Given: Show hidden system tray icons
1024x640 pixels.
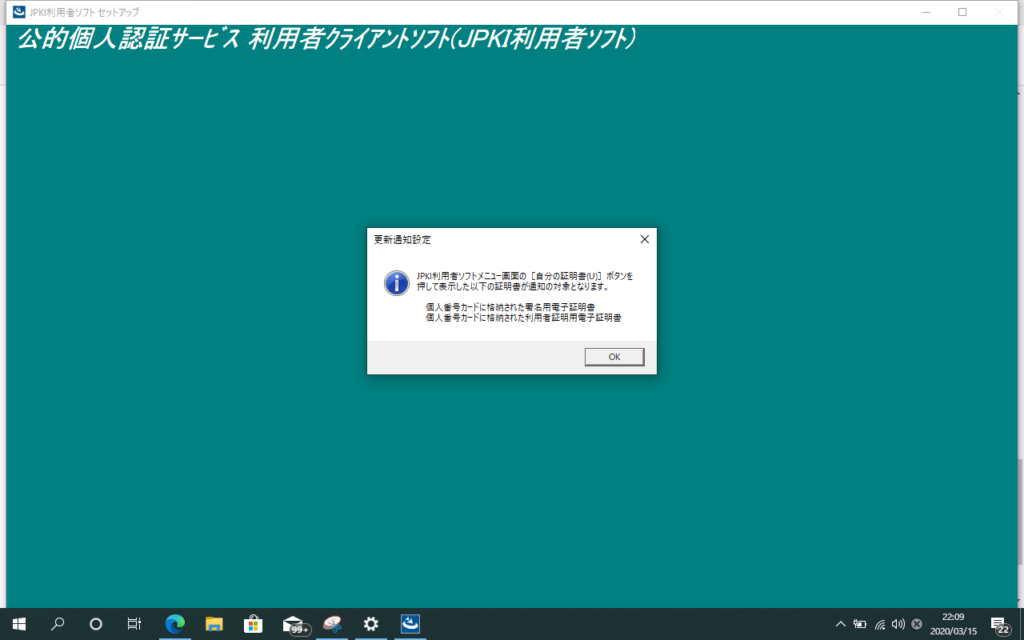Looking at the screenshot, I should [x=840, y=624].
